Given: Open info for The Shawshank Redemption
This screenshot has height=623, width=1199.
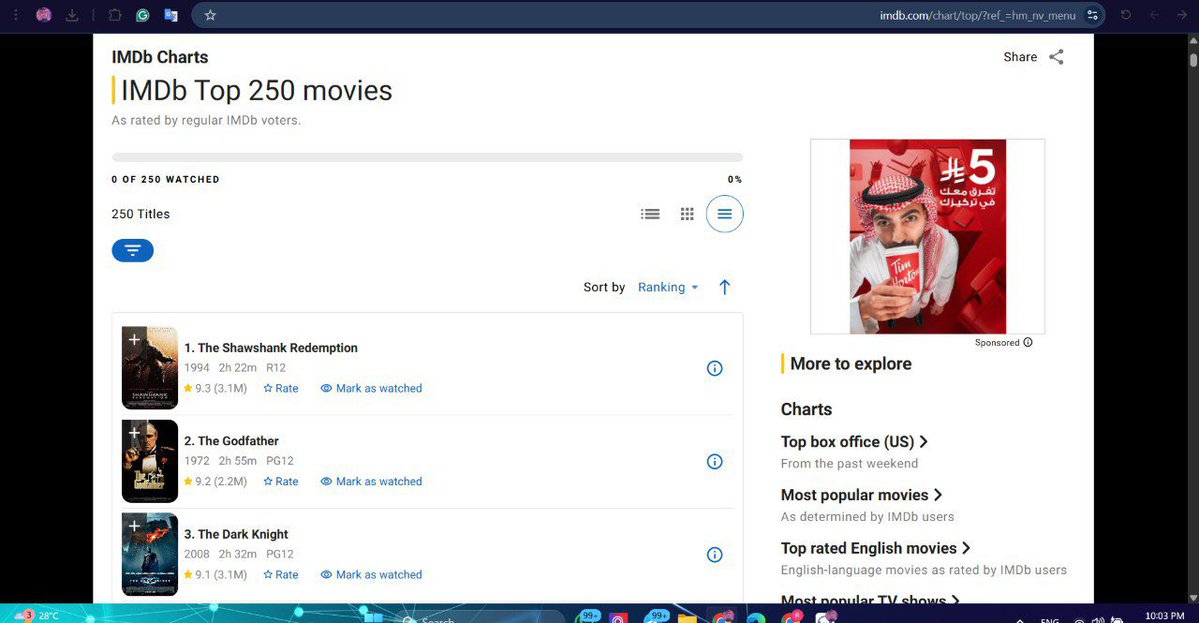Looking at the screenshot, I should (714, 368).
